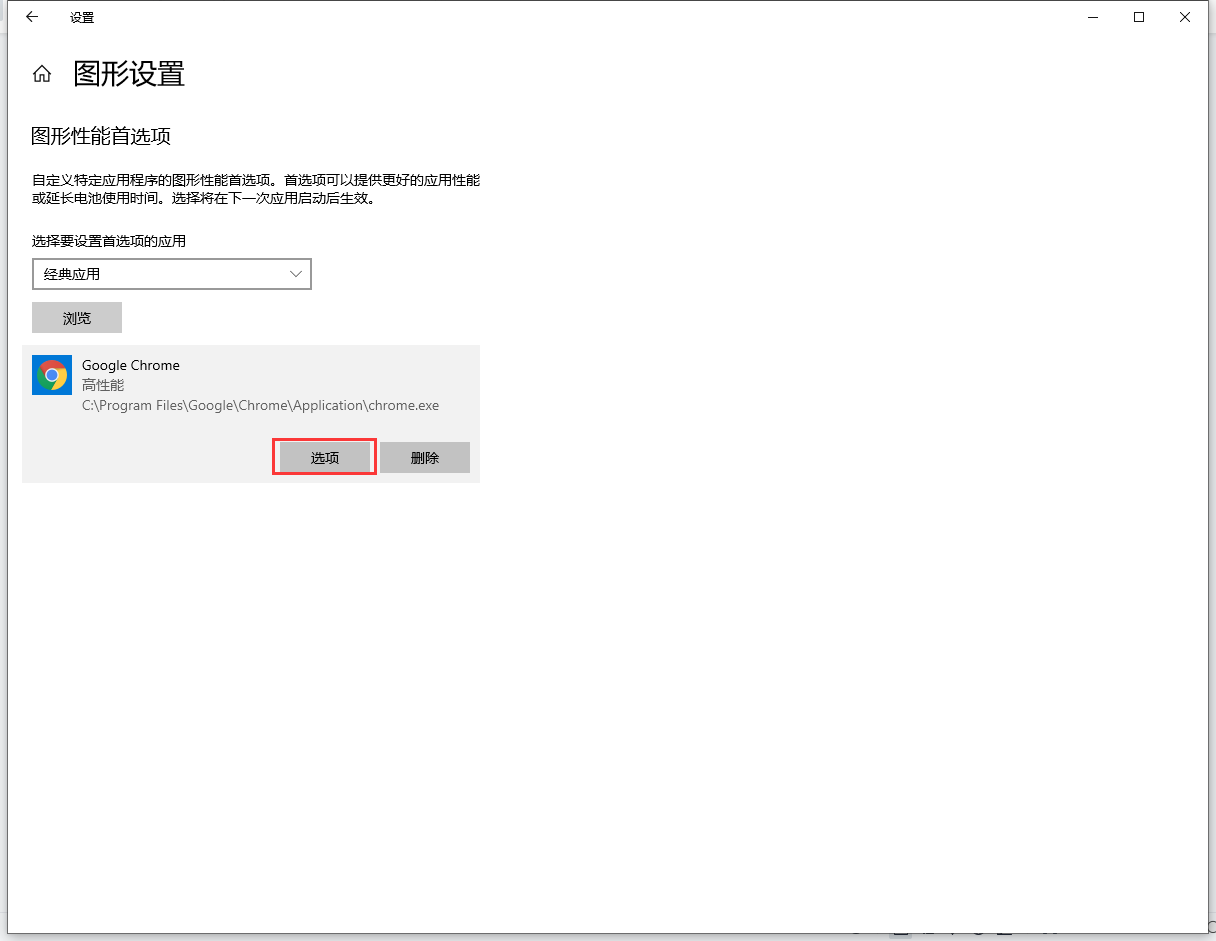Click the 图形设置 page heading
1216x941 pixels.
pos(129,74)
